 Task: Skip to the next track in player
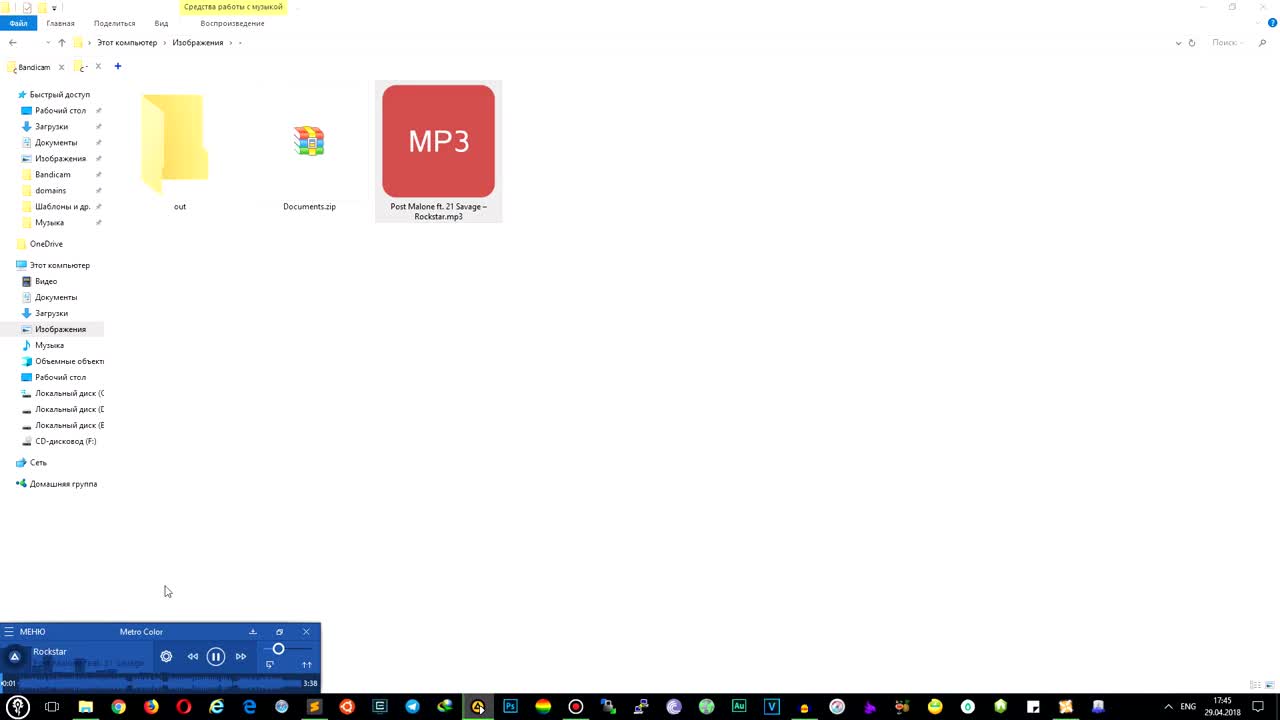coord(241,657)
